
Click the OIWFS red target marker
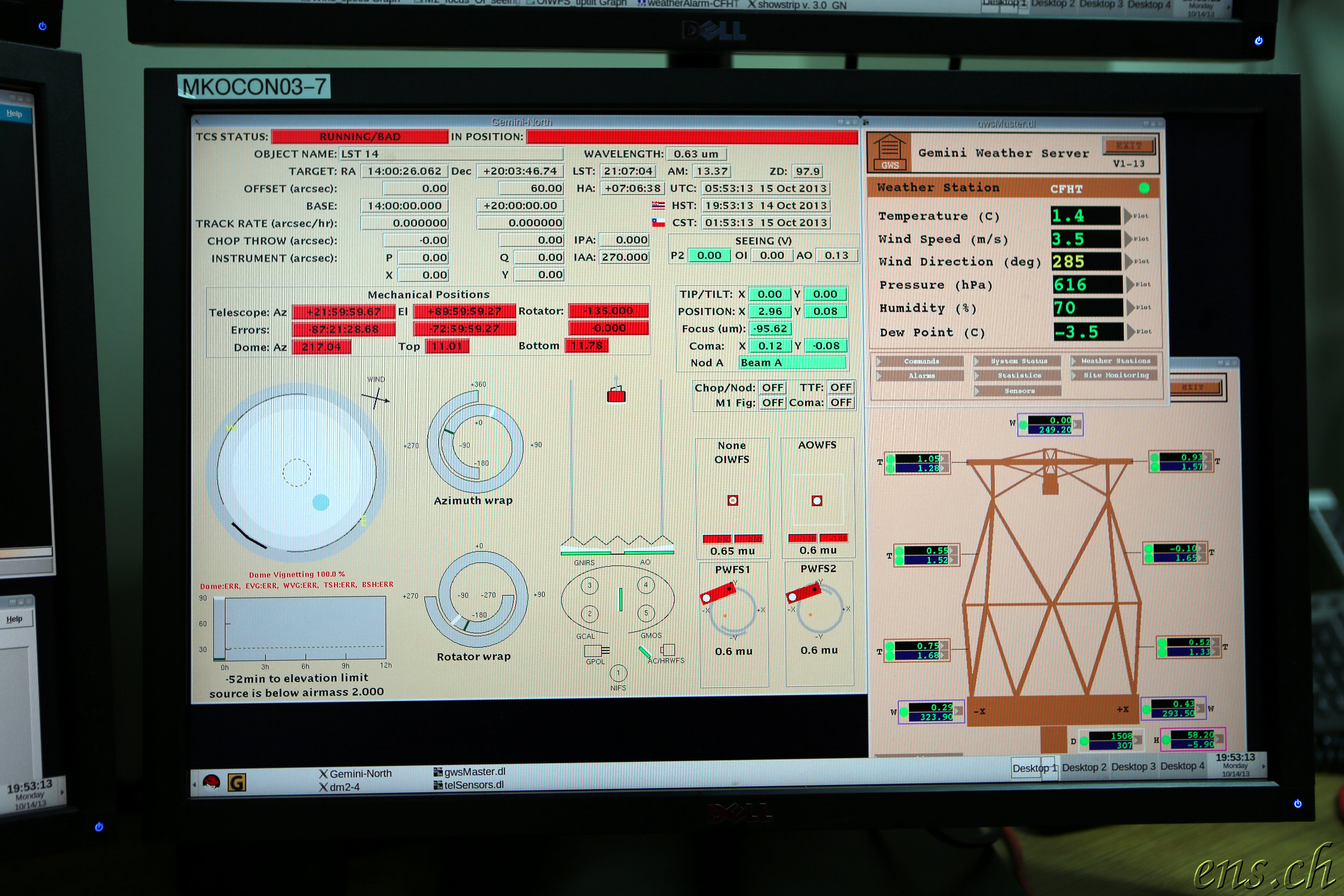coord(732,500)
